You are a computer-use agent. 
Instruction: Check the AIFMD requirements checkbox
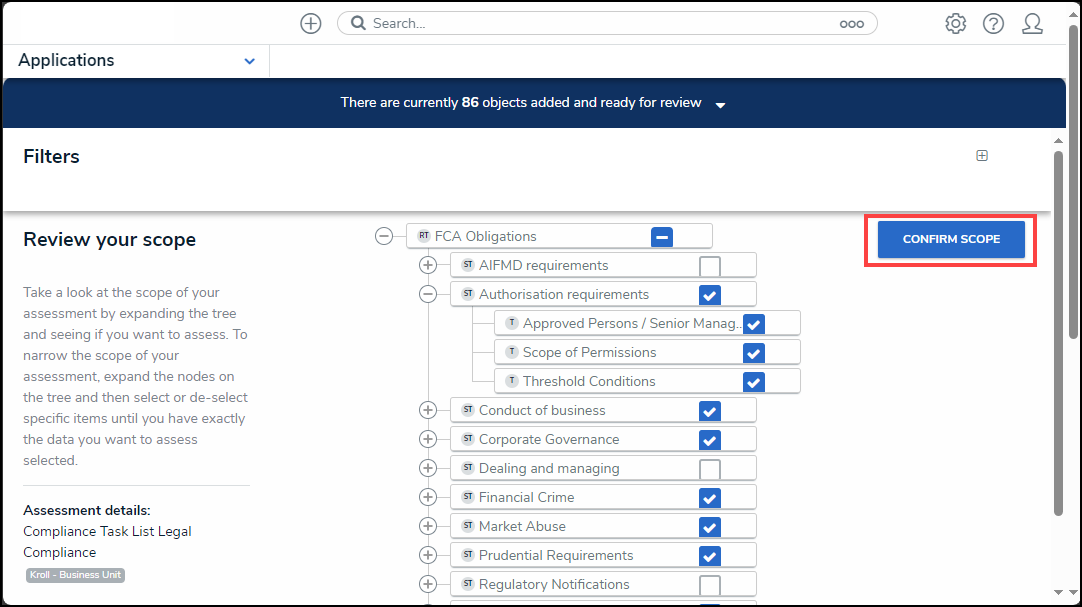coord(709,266)
